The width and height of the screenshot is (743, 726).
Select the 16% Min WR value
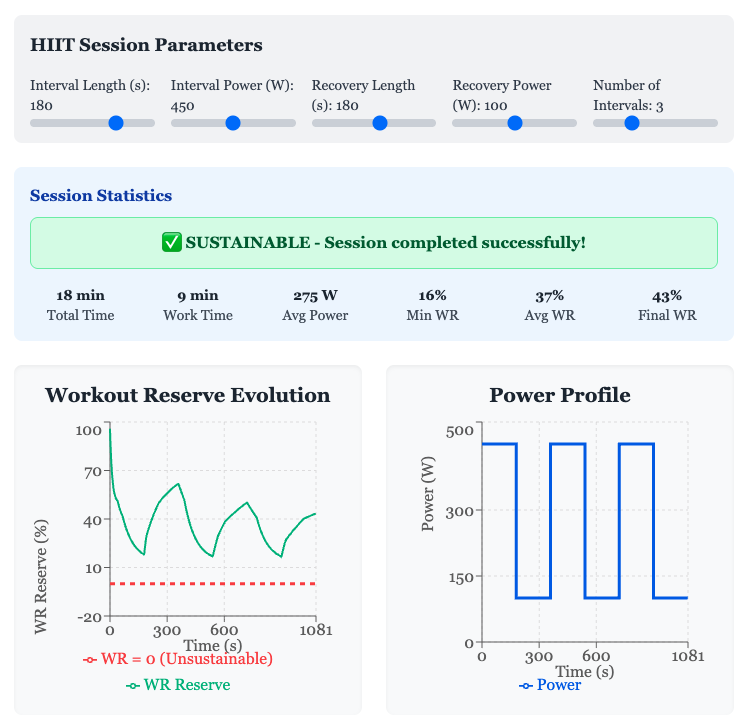pyautogui.click(x=432, y=296)
